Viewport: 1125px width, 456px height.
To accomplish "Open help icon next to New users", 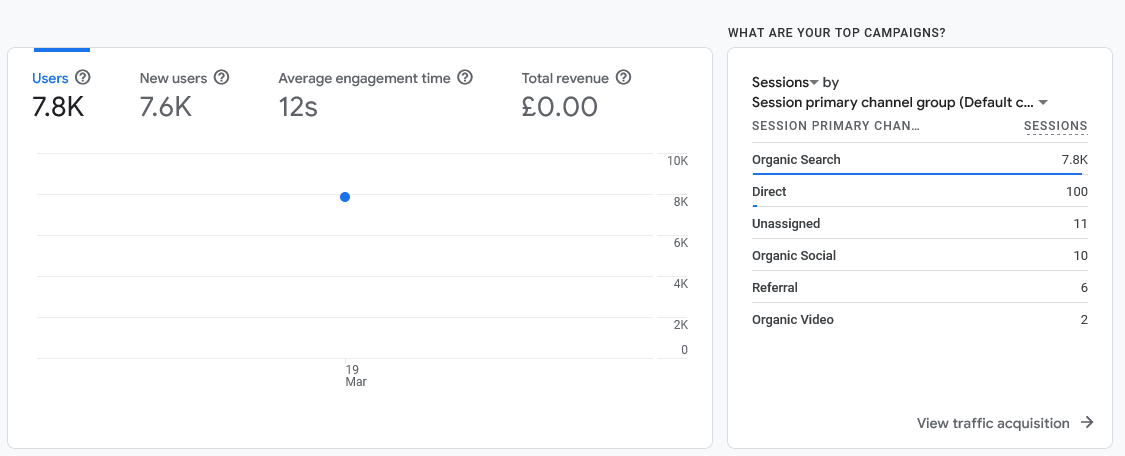I will [222, 77].
